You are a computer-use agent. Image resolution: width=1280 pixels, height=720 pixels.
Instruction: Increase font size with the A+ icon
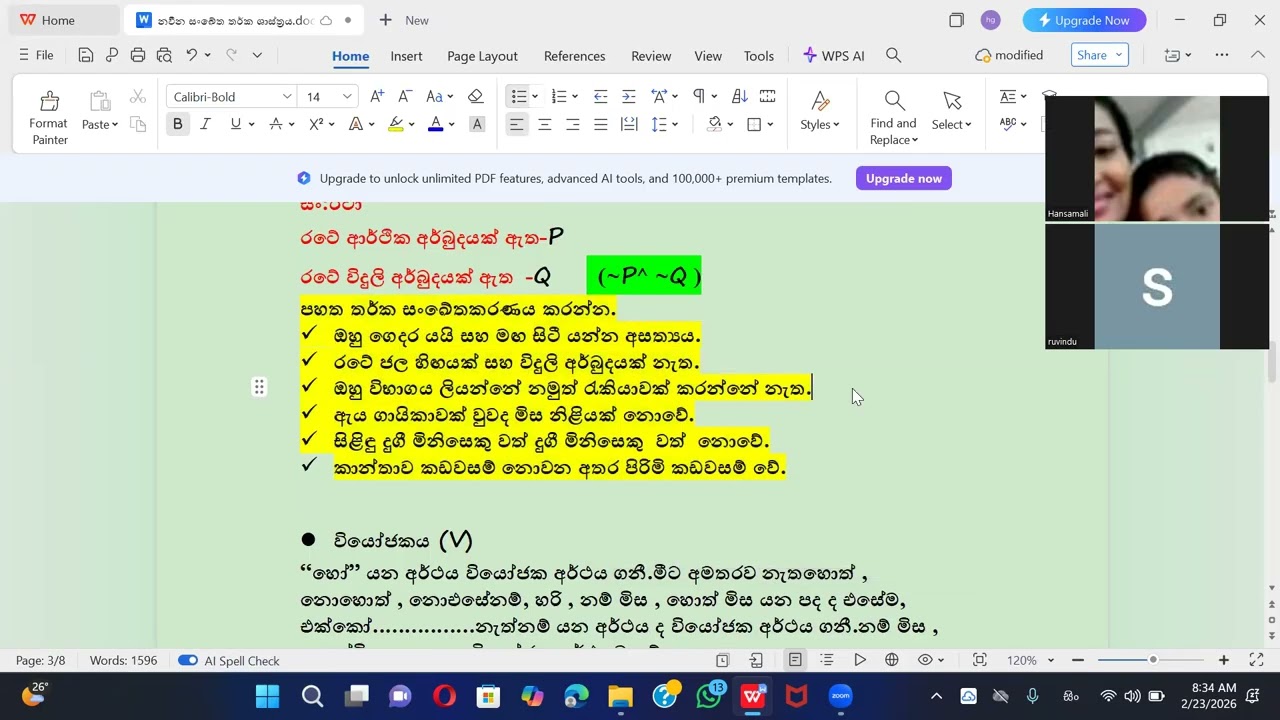377,96
